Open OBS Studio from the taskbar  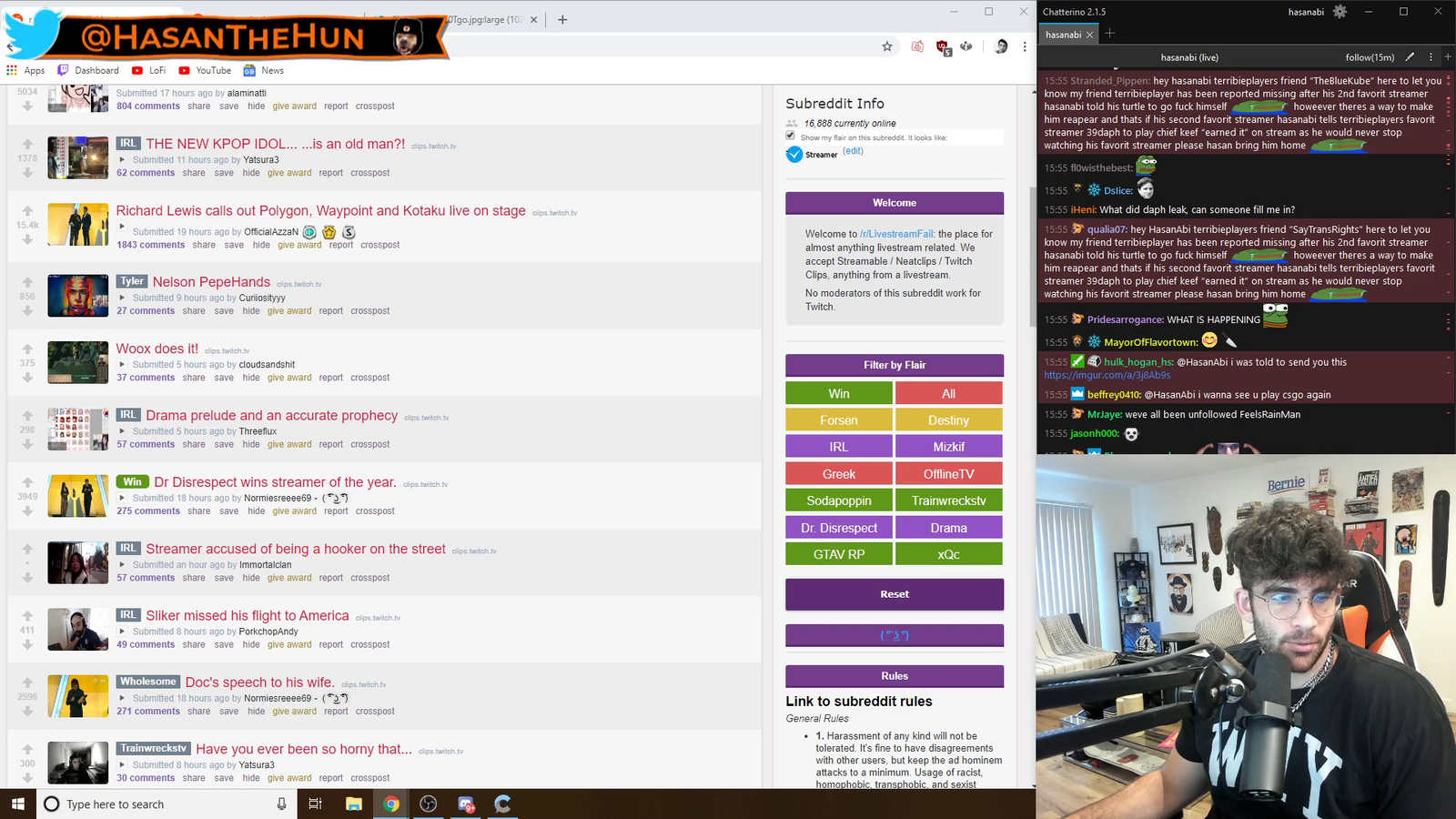pyautogui.click(x=429, y=804)
